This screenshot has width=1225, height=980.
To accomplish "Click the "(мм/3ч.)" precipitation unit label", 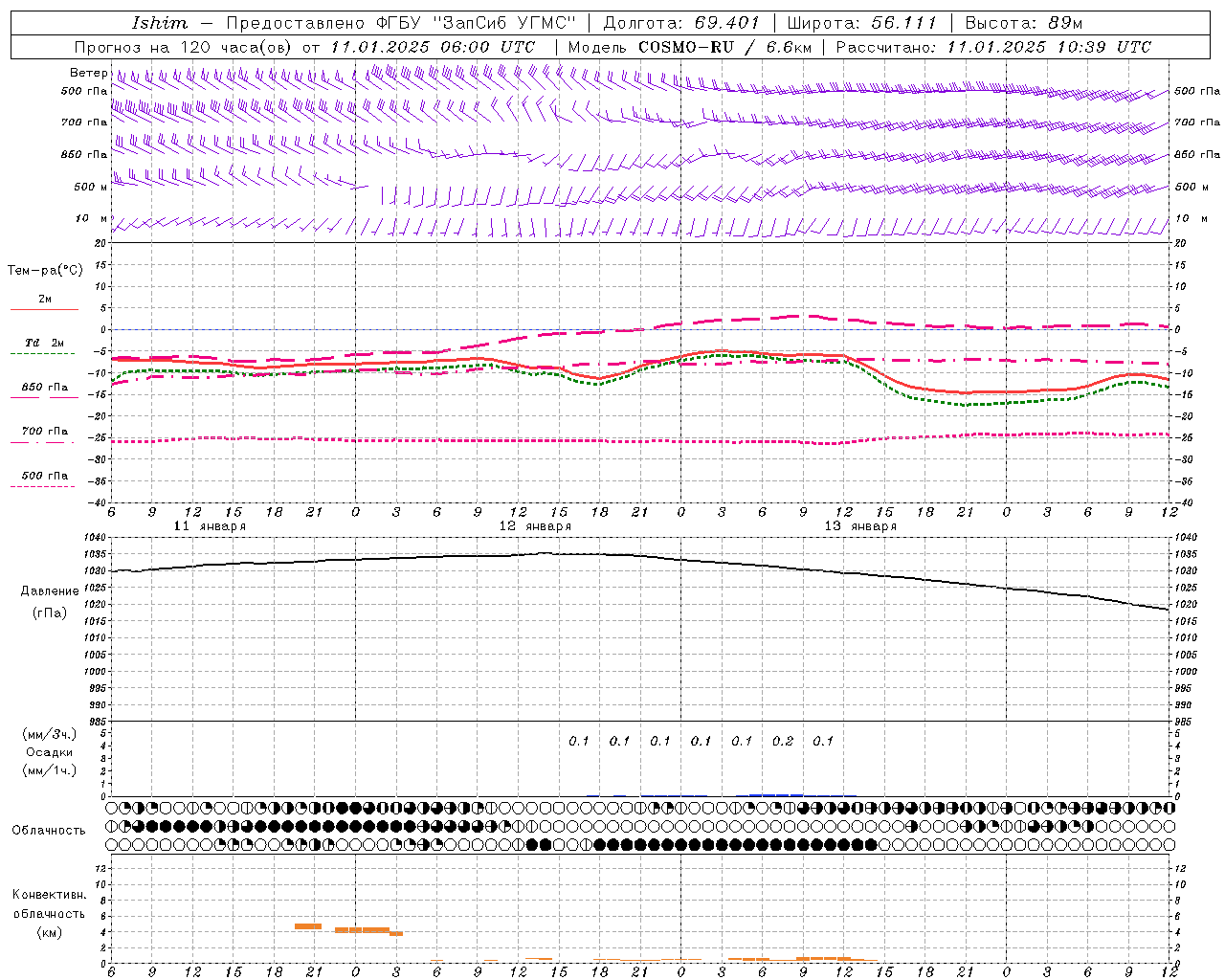I will 50,734.
